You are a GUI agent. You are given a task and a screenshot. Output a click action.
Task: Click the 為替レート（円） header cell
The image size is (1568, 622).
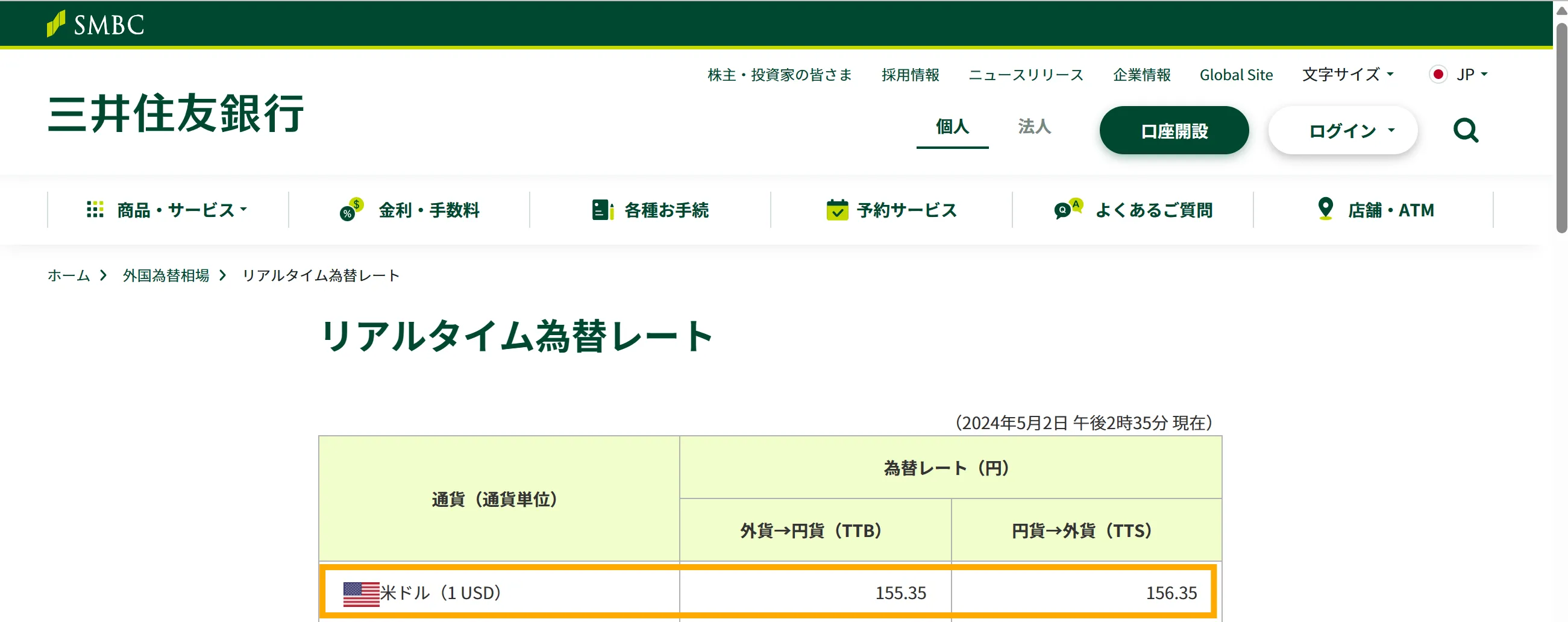[950, 468]
